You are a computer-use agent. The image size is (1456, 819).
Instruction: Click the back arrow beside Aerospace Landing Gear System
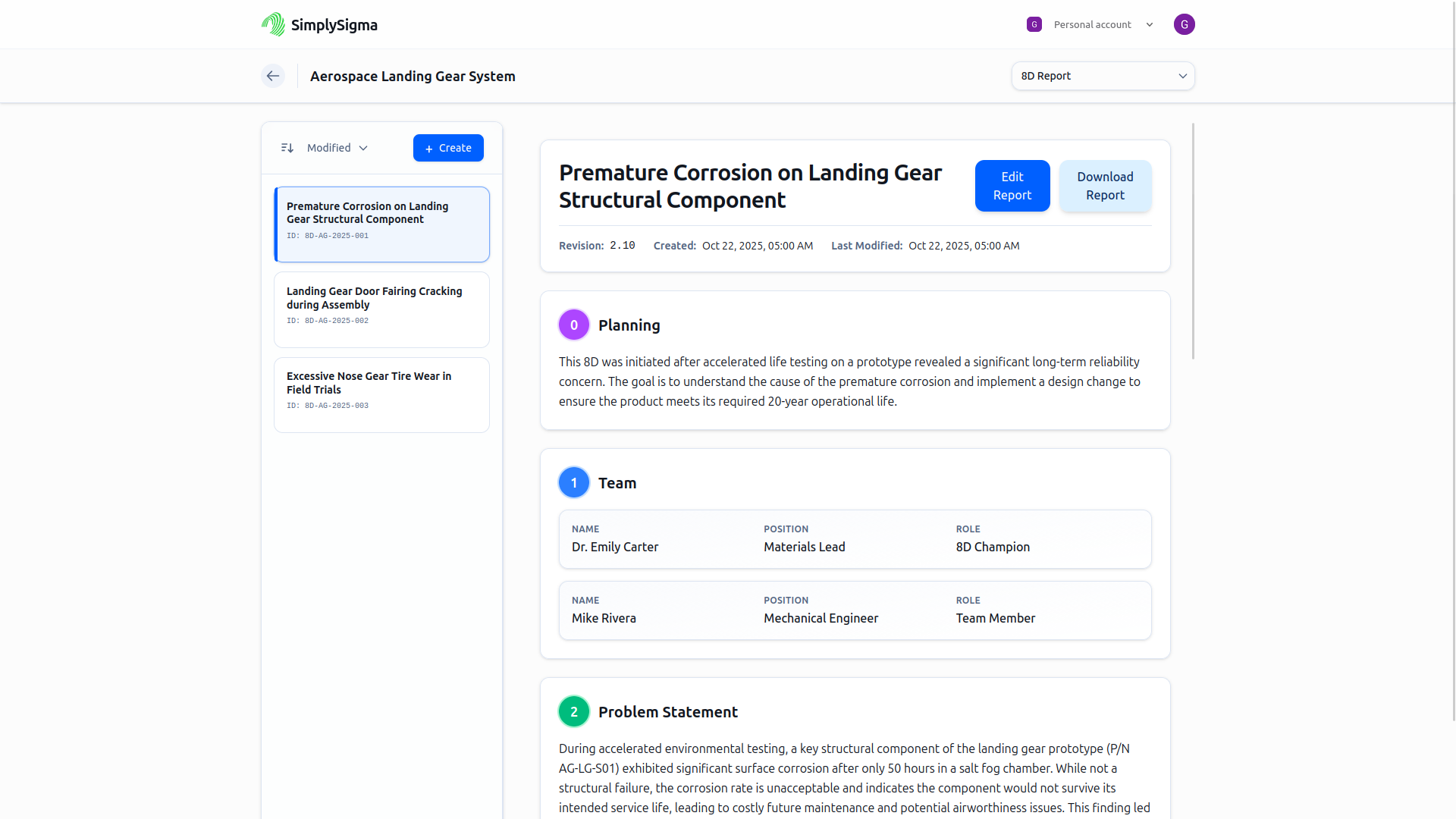272,76
